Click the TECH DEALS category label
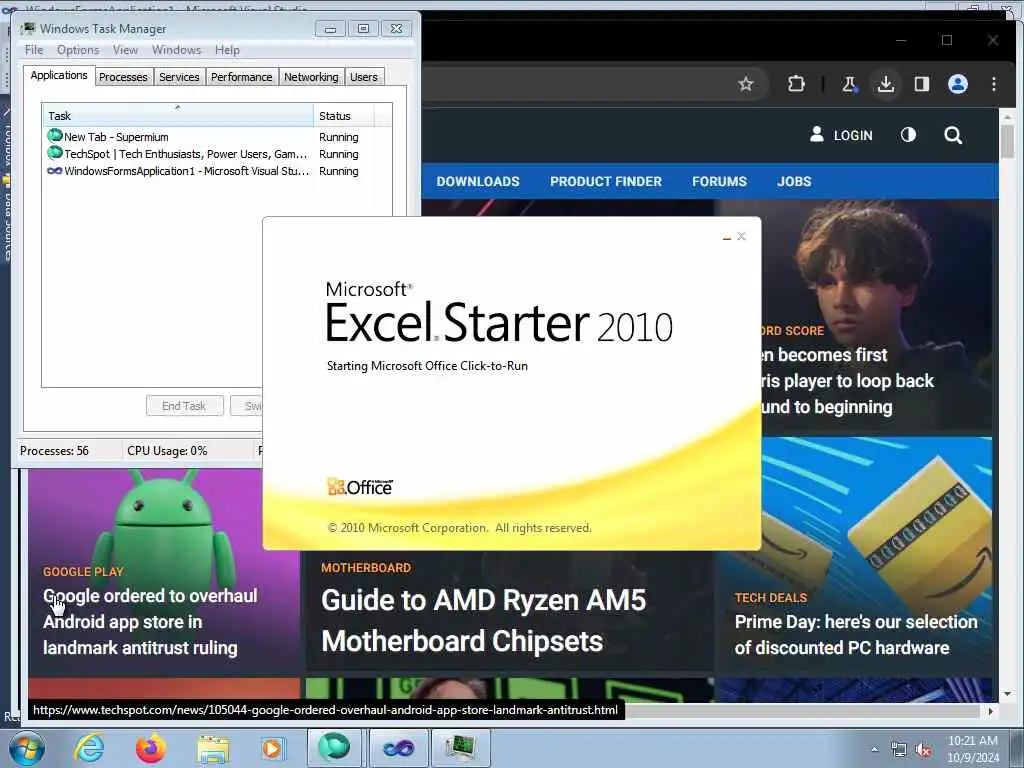The height and width of the screenshot is (768, 1024). [771, 598]
